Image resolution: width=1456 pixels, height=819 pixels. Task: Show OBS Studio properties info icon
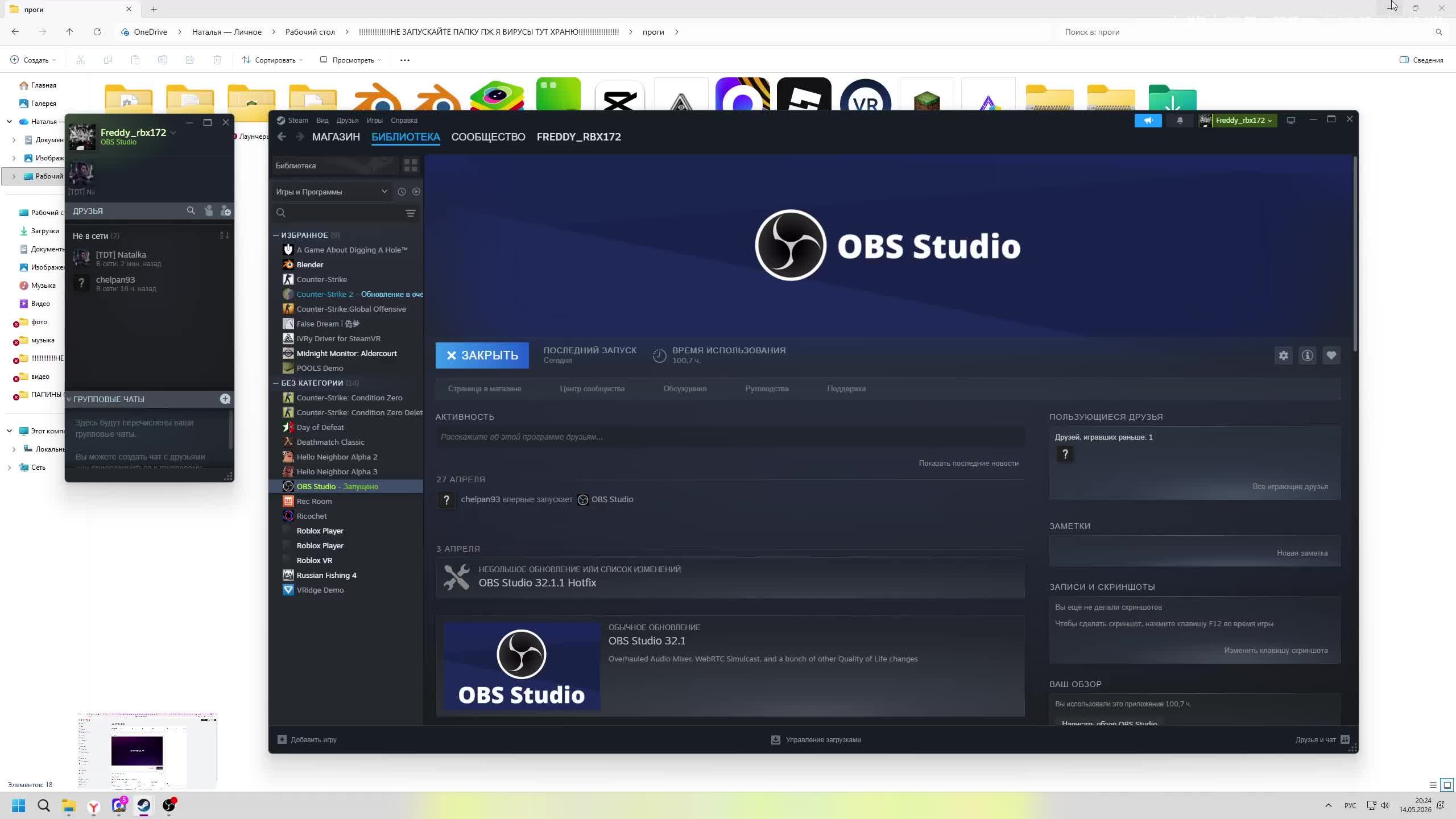[1308, 355]
